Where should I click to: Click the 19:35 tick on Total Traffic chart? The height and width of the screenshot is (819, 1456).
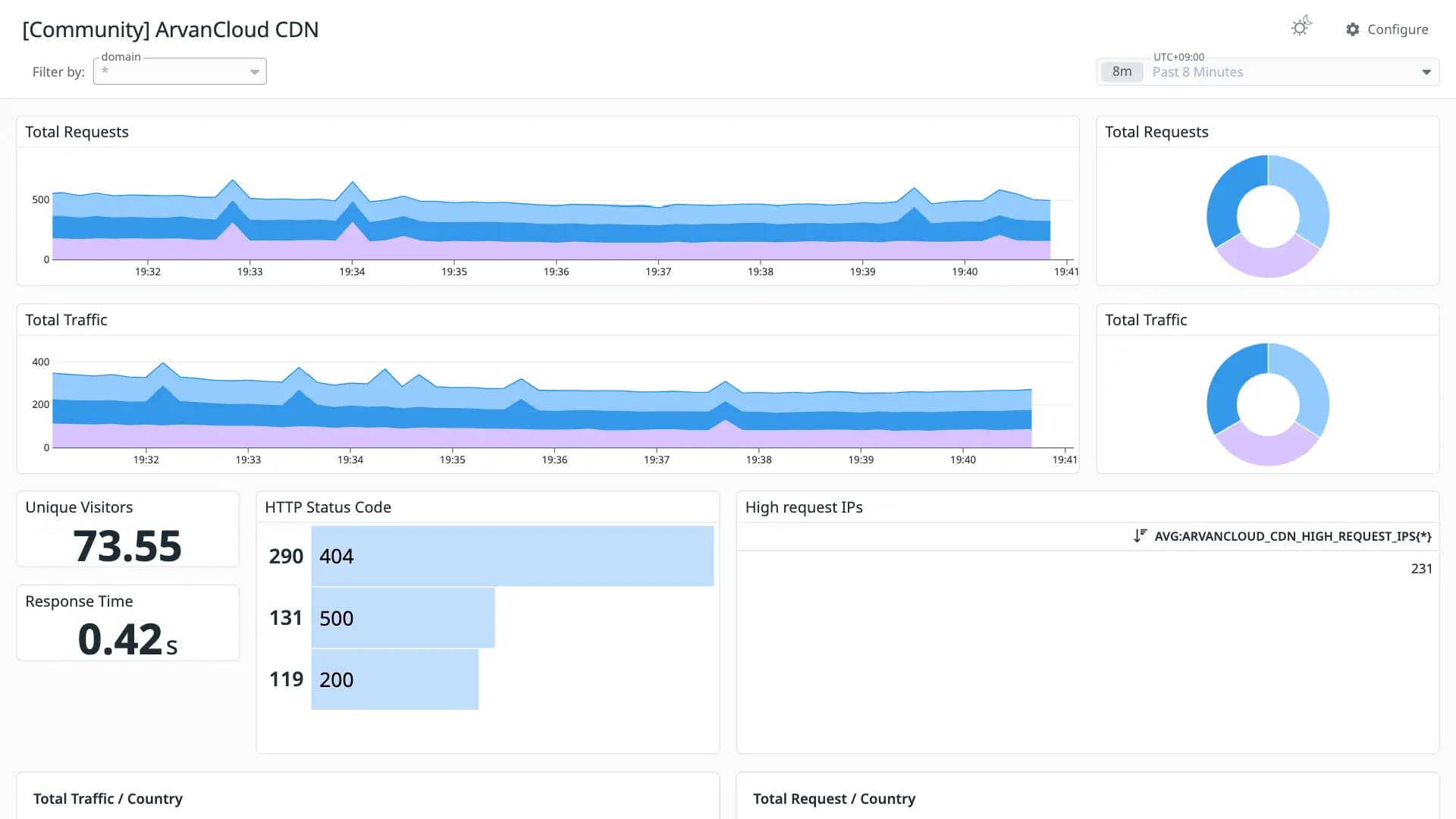pyautogui.click(x=453, y=460)
